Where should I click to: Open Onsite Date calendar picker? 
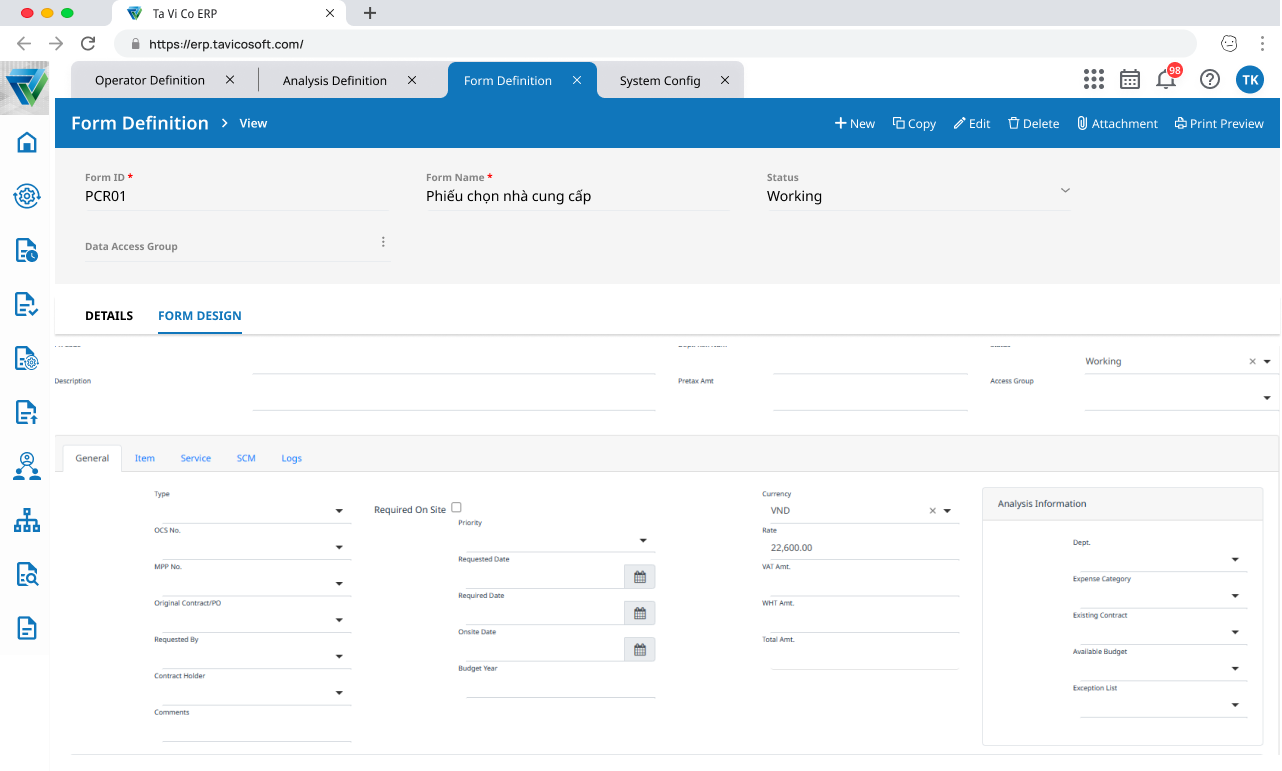[x=640, y=650]
